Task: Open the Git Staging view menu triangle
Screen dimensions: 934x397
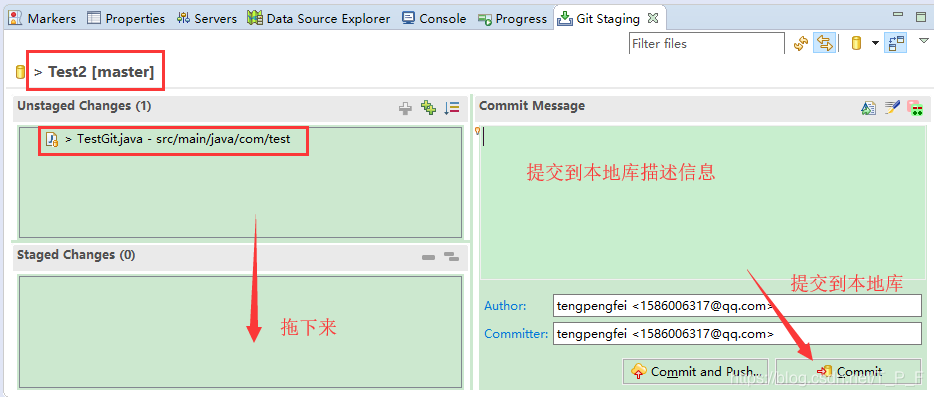Action: (924, 41)
